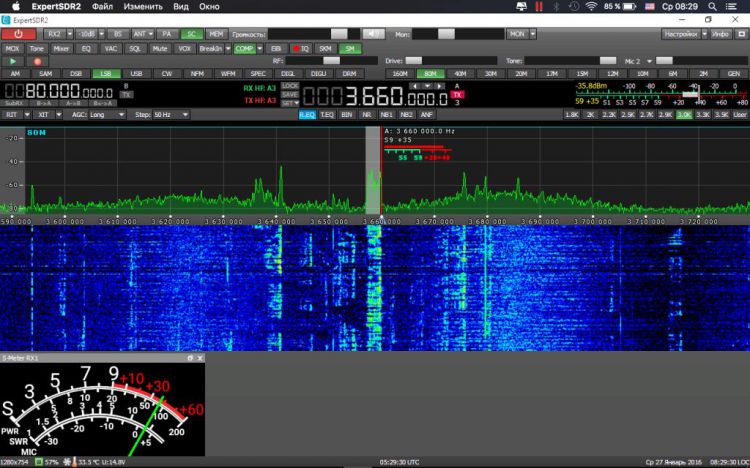Image resolution: width=750 pixels, height=468 pixels.
Task: Start IQ recording with red-dot IQ button
Action: click(x=301, y=49)
